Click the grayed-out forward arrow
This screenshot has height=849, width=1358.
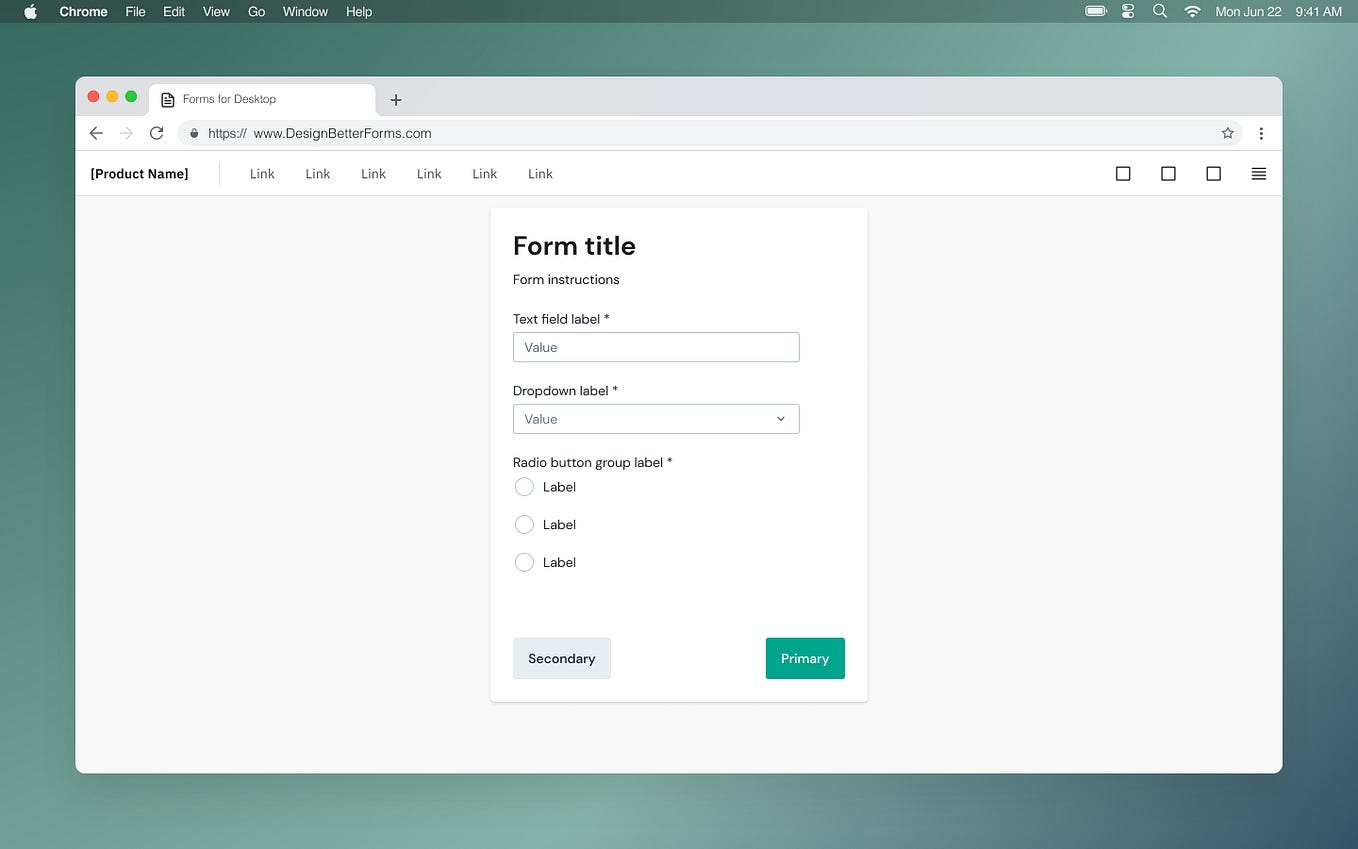click(x=125, y=132)
